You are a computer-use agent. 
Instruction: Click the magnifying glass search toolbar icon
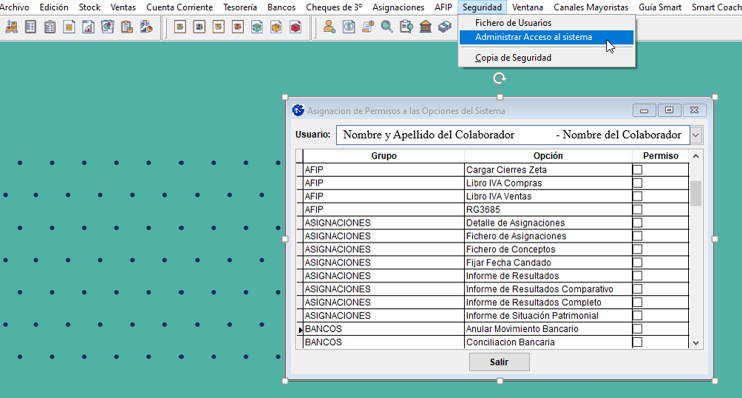(x=387, y=27)
